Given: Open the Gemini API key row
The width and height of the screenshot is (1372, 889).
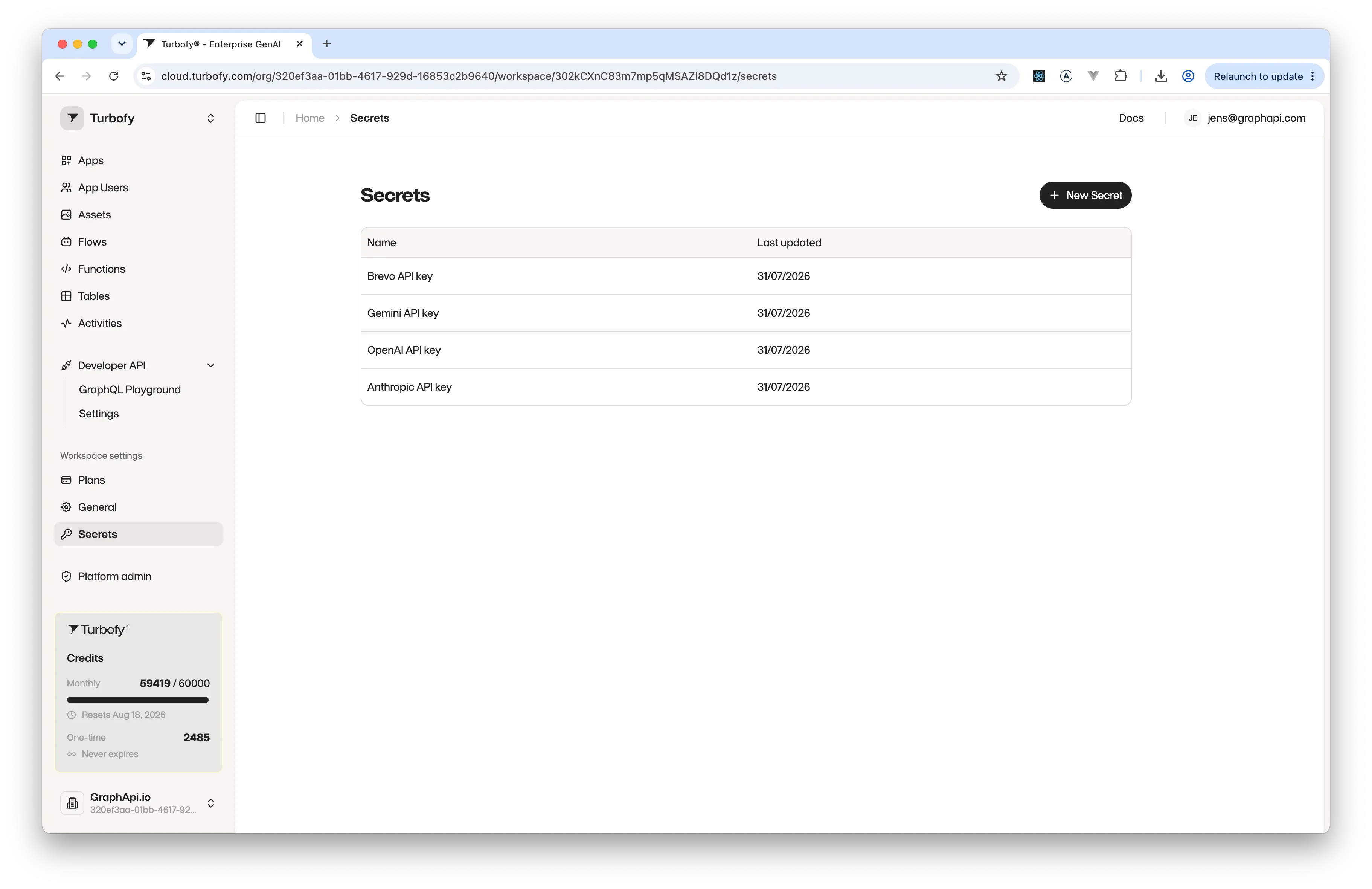Looking at the screenshot, I should tap(746, 313).
